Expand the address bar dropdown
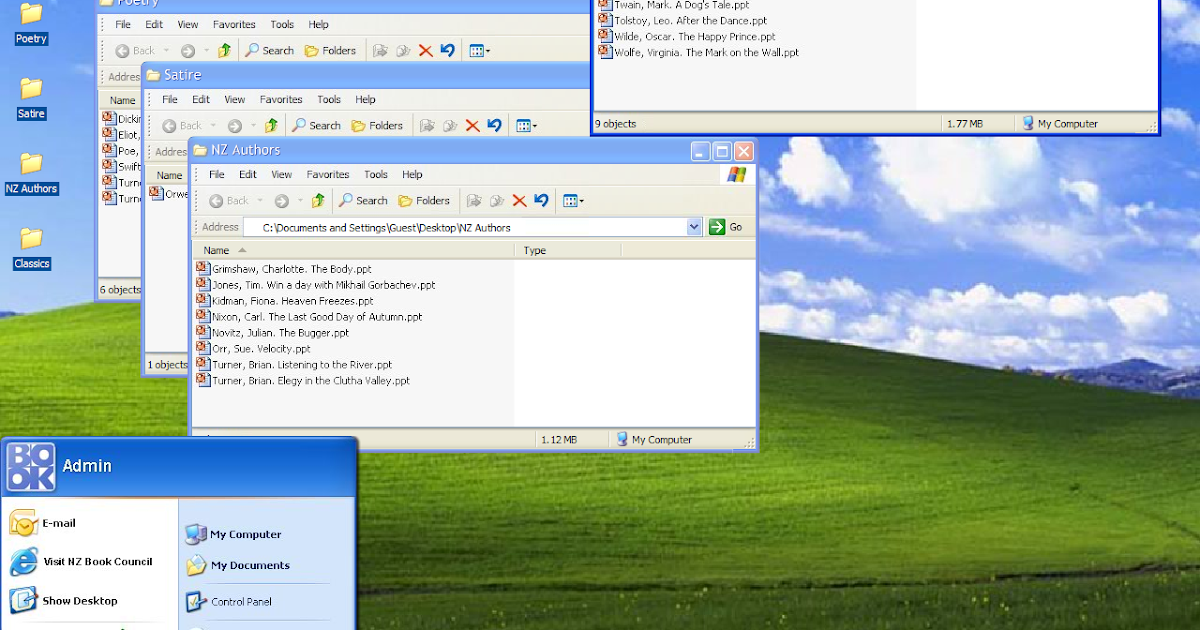This screenshot has height=630, width=1200. tap(695, 226)
